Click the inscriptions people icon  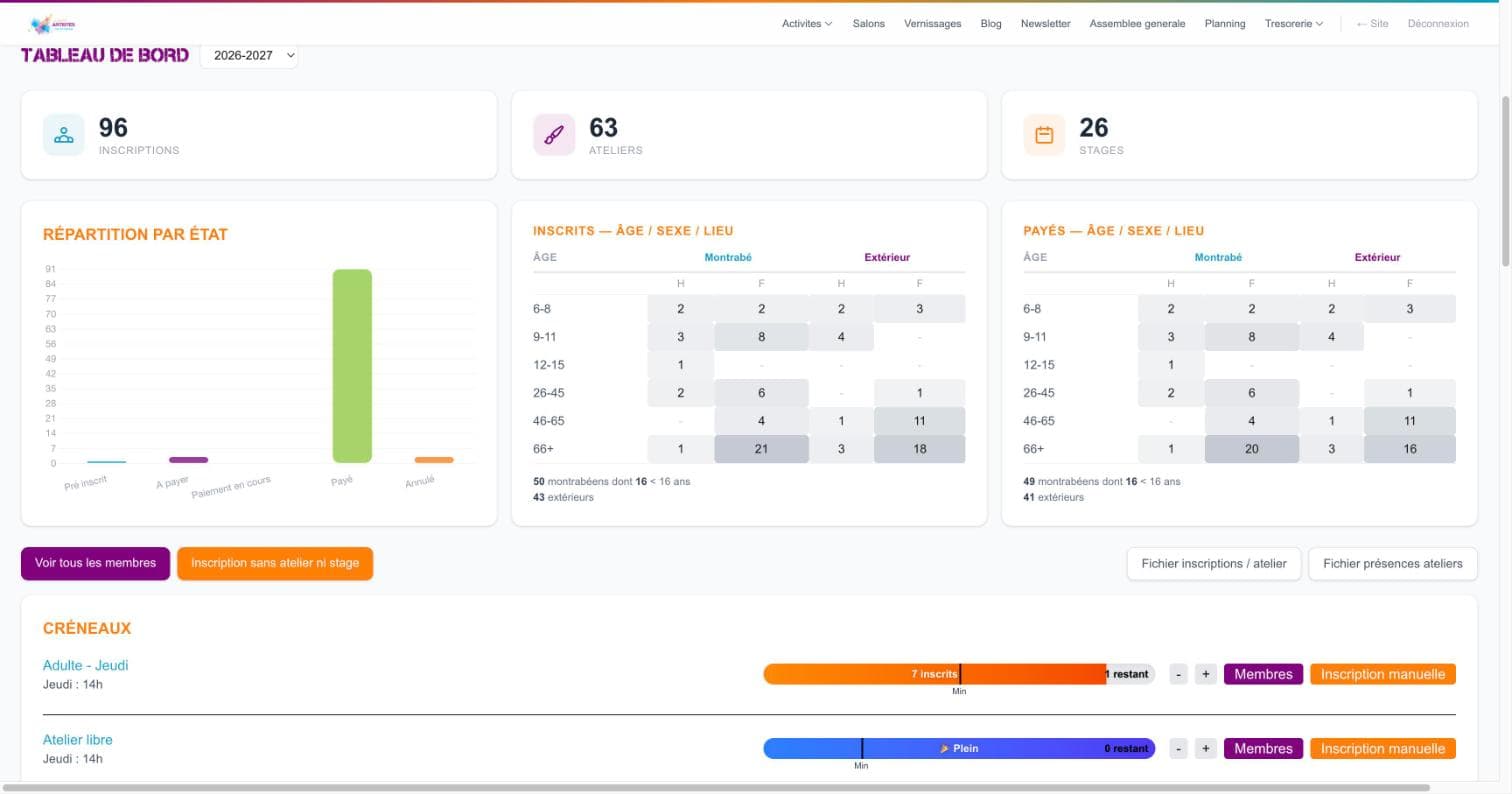click(64, 135)
